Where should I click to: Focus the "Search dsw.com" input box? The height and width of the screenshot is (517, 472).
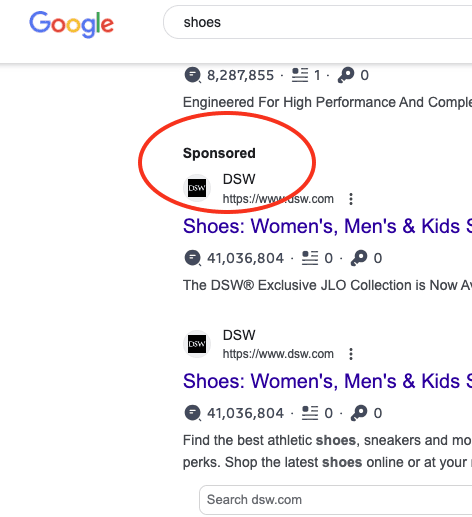[336, 500]
